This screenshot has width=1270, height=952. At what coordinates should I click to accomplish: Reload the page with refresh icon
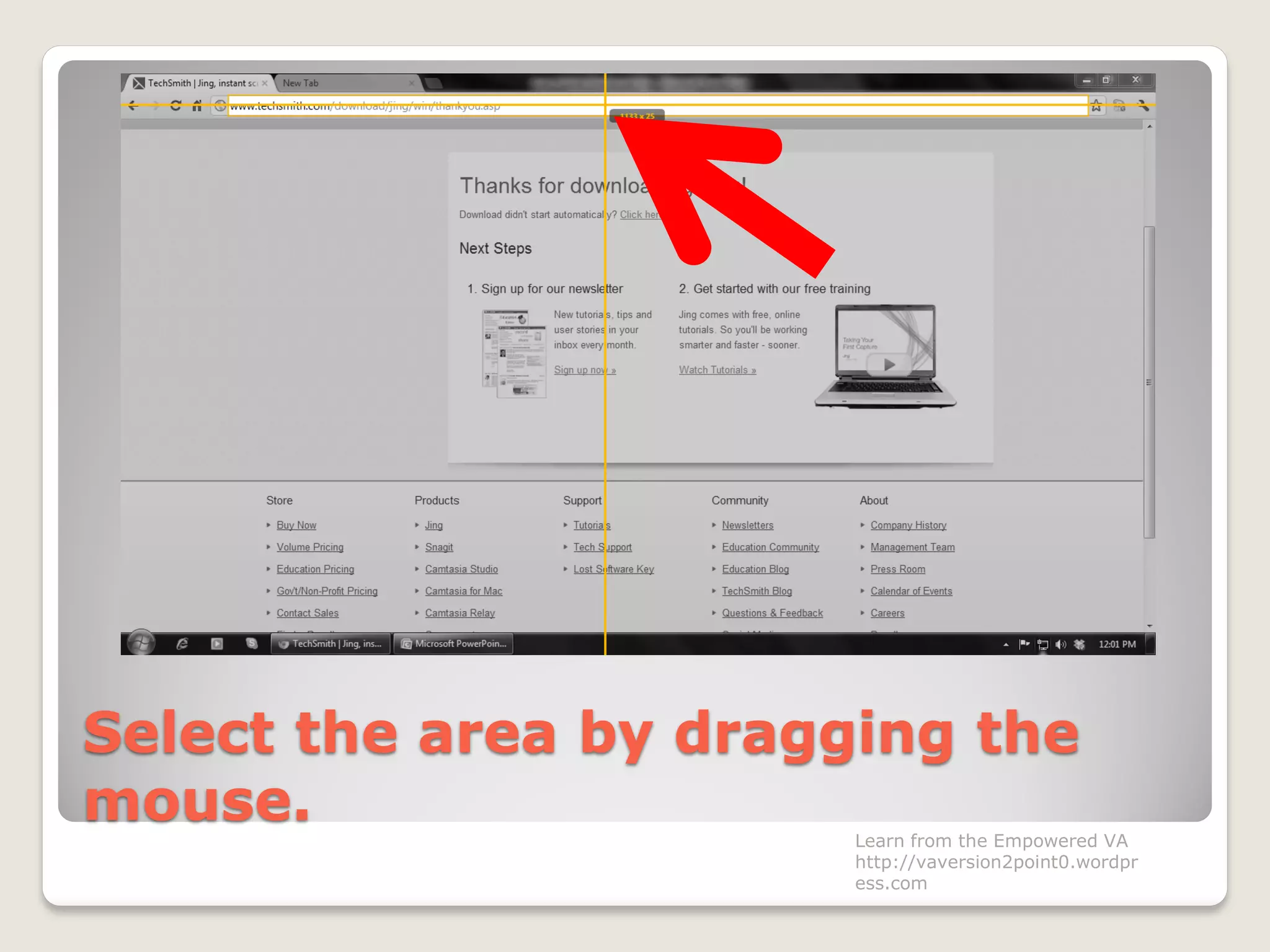pyautogui.click(x=175, y=106)
